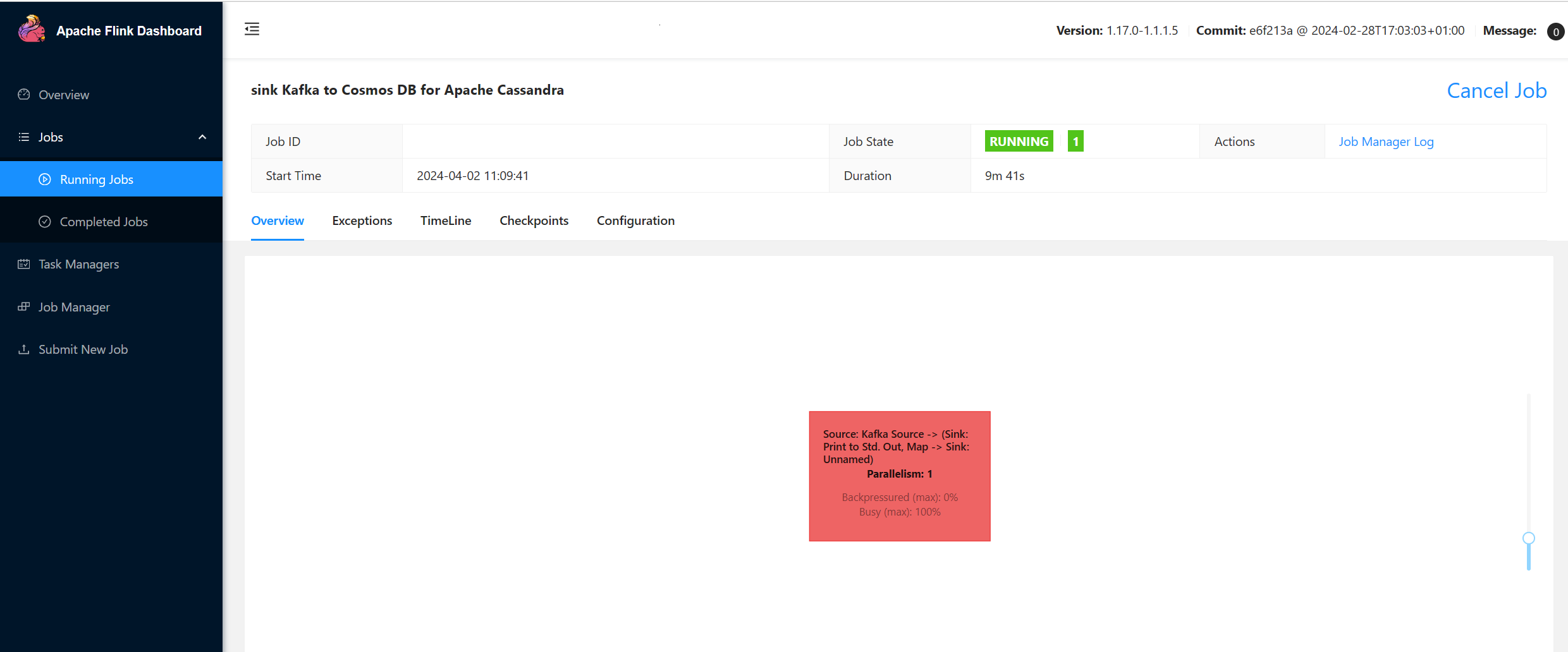Viewport: 1568px width, 652px height.
Task: Click the Apache Flink squirrel logo
Action: (x=32, y=29)
